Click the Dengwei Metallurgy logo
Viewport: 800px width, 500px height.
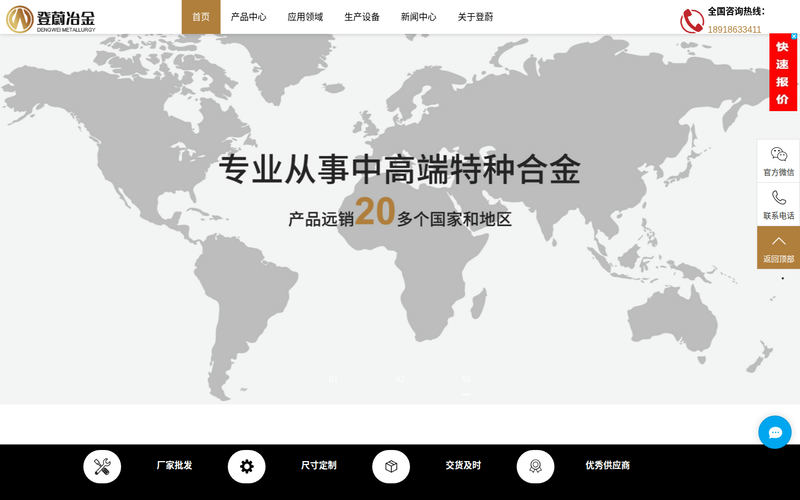pyautogui.click(x=51, y=19)
